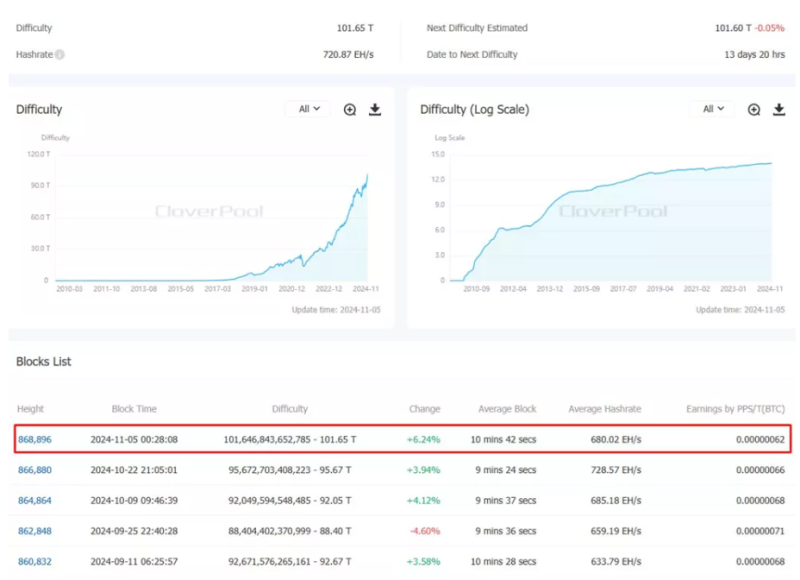Viewport: 800px width, 580px height.
Task: Click the Log Scale chart plot area
Action: coord(610,230)
